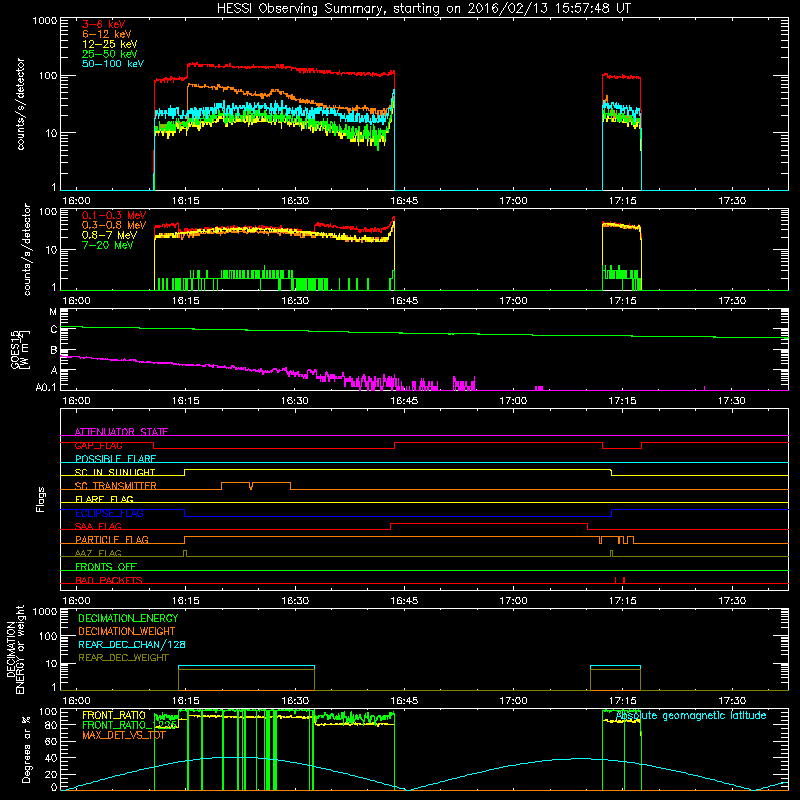800x800 pixels.
Task: Click the "DECIMATION_WEIGHT" legend label
Action: pos(127,631)
